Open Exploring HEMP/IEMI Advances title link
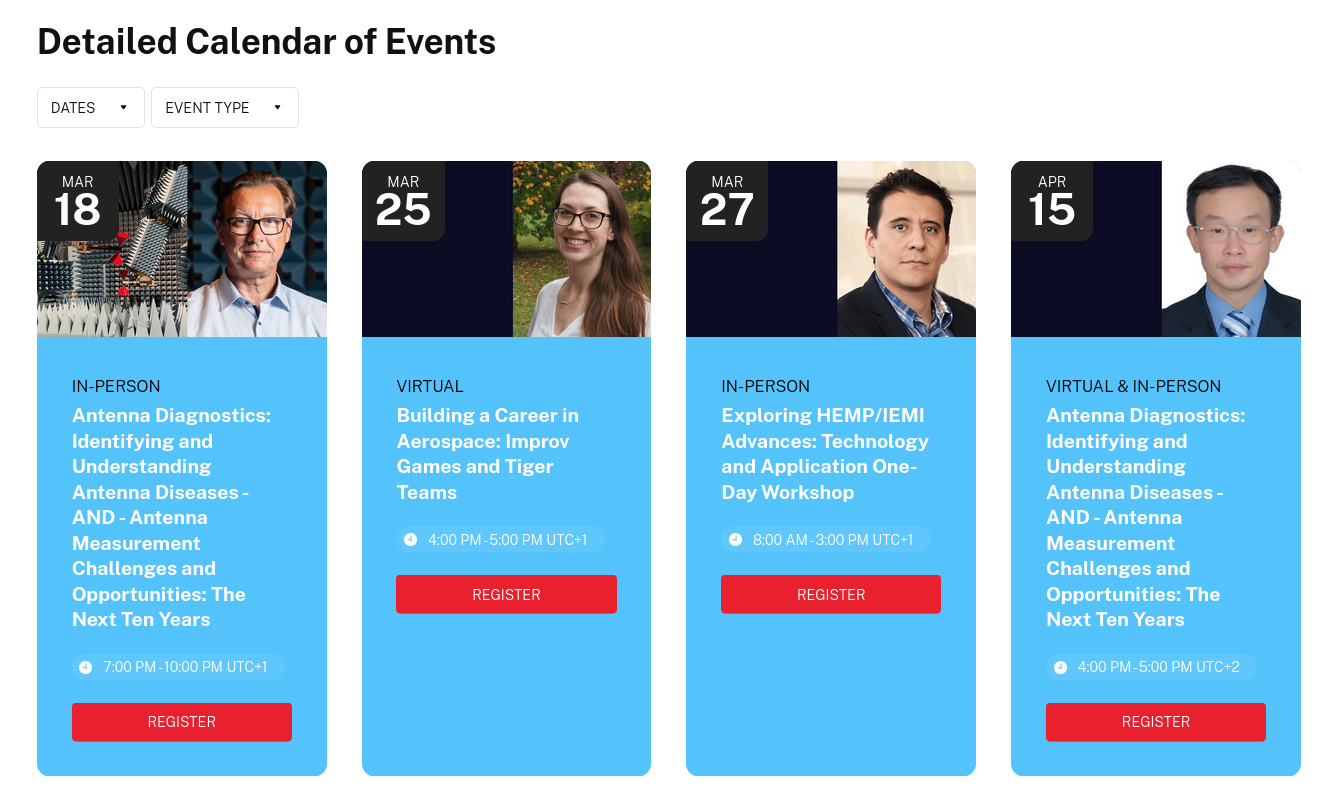This screenshot has height=797, width=1323. coord(825,454)
